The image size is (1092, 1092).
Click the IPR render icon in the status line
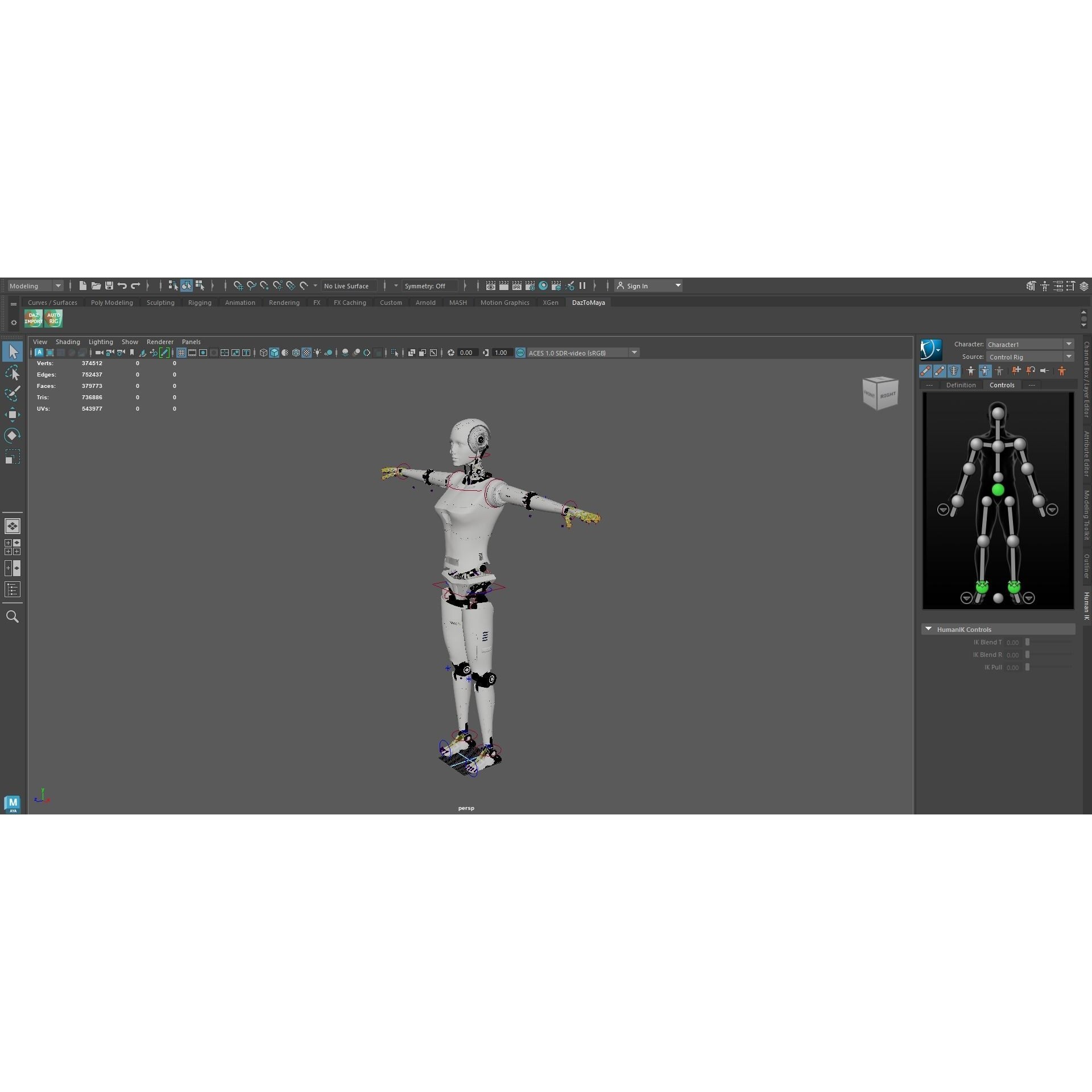click(517, 286)
